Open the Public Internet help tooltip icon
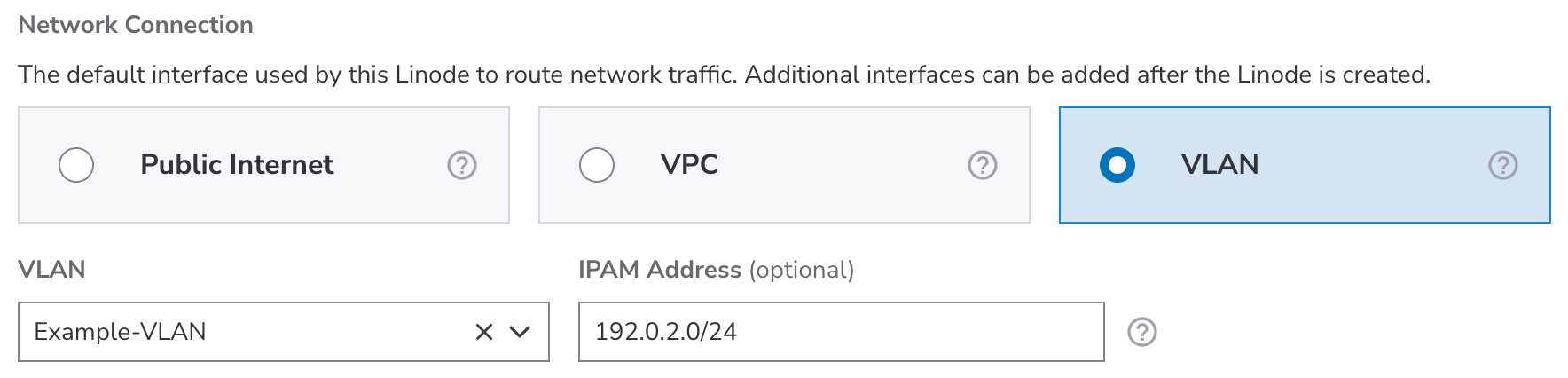 click(461, 165)
